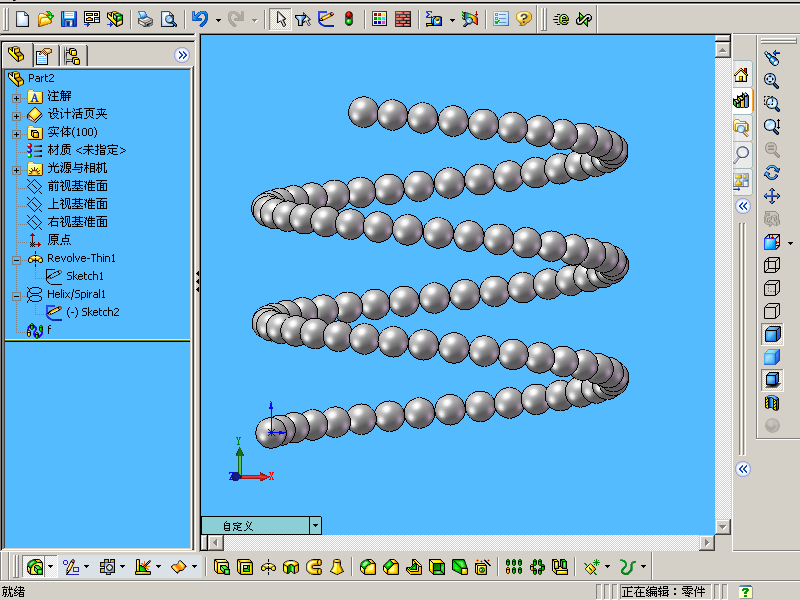Select (-) Sketch2 in the tree
Image resolution: width=800 pixels, height=600 pixels.
93,312
